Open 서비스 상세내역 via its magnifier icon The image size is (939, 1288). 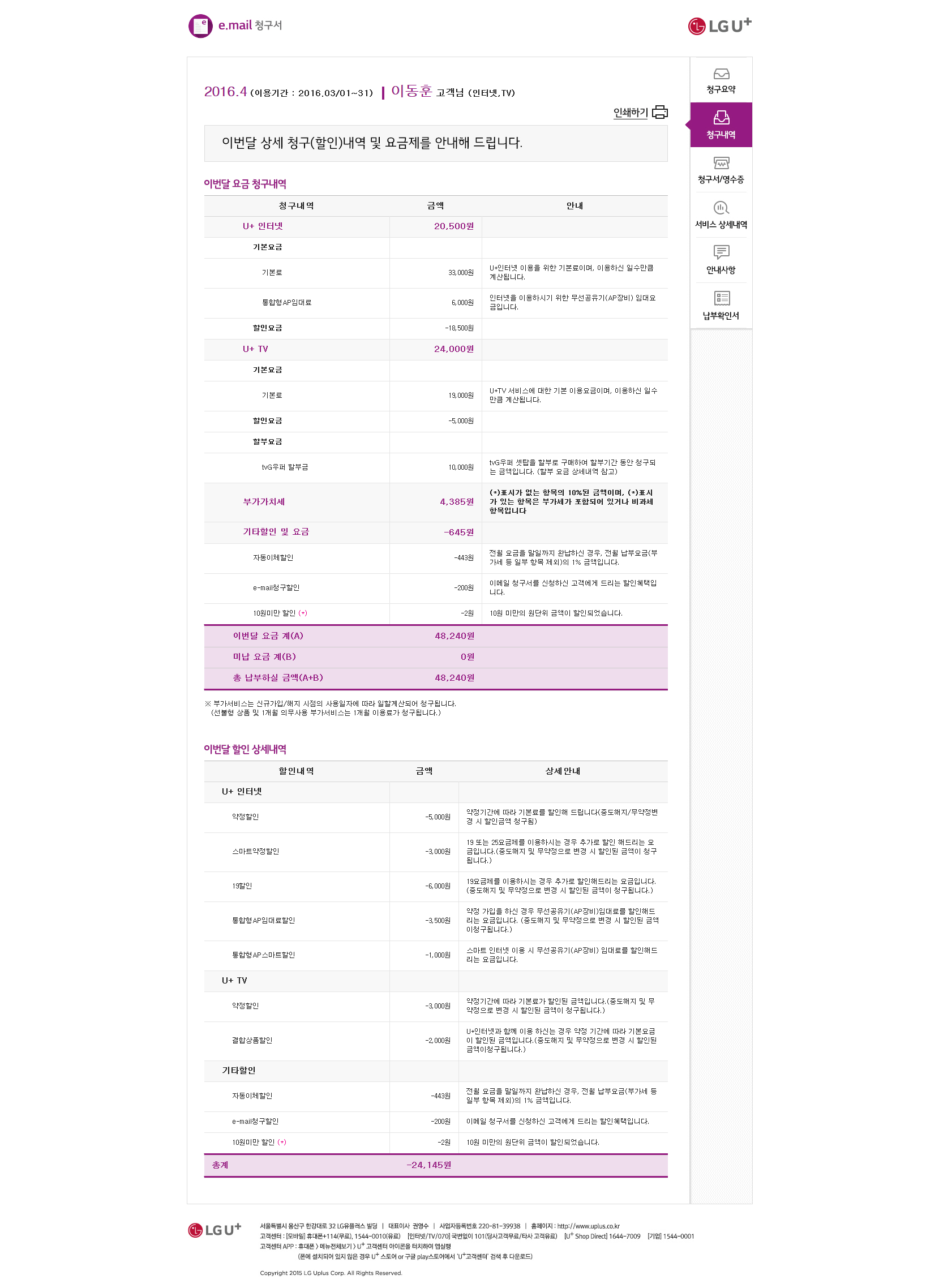[x=721, y=208]
